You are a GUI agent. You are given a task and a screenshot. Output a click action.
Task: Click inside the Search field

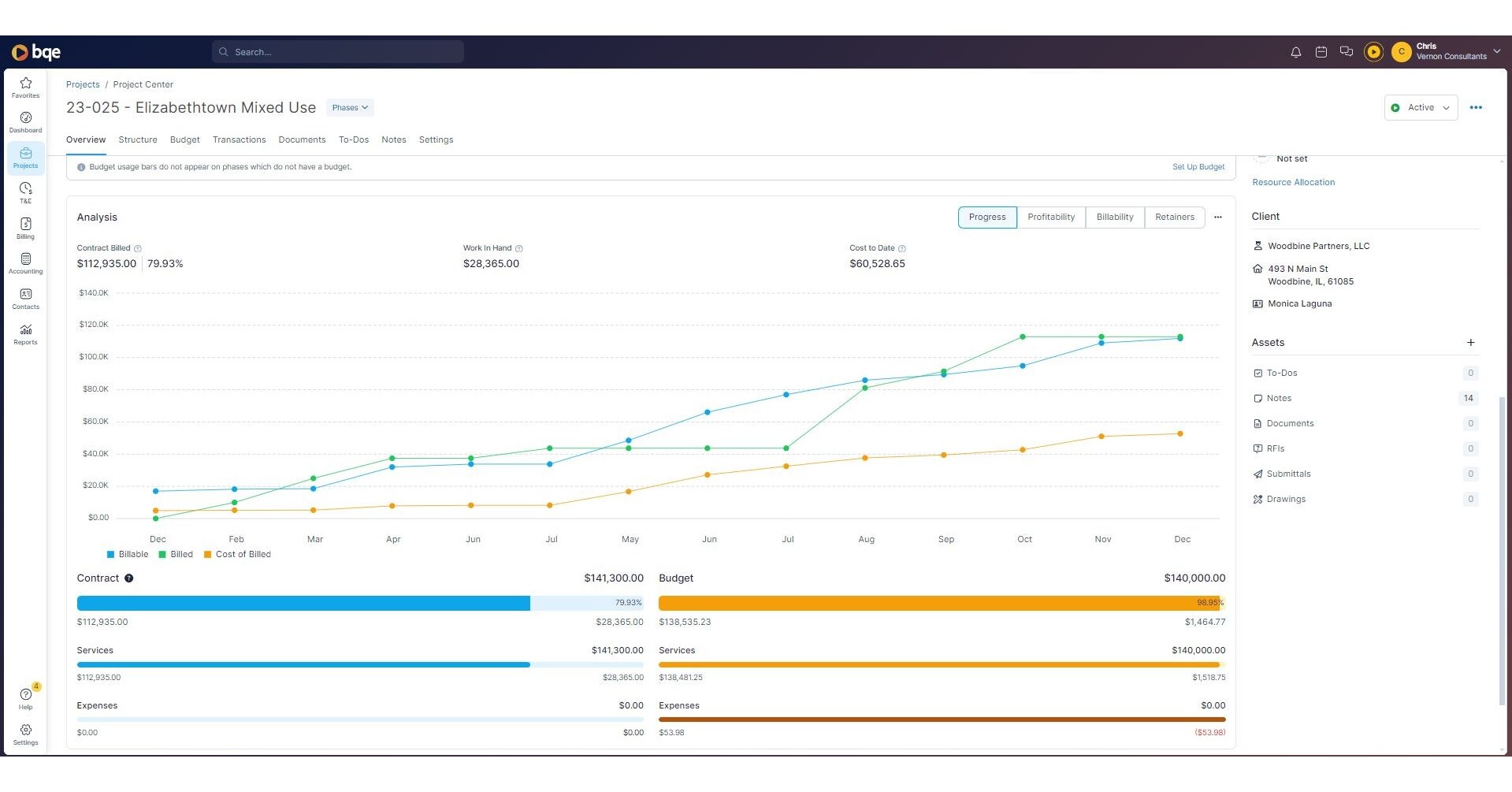click(337, 51)
